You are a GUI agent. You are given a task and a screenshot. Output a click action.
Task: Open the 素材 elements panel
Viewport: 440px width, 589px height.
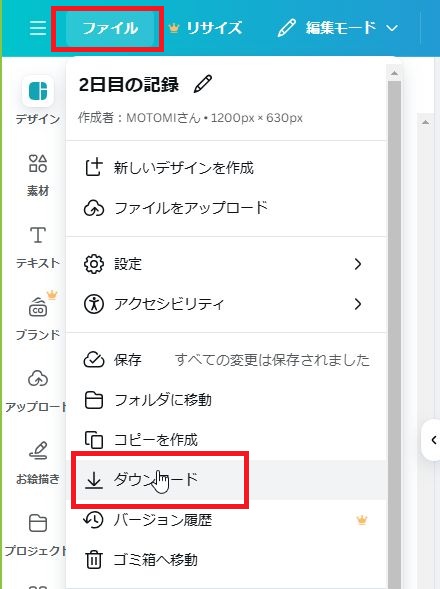click(x=38, y=175)
